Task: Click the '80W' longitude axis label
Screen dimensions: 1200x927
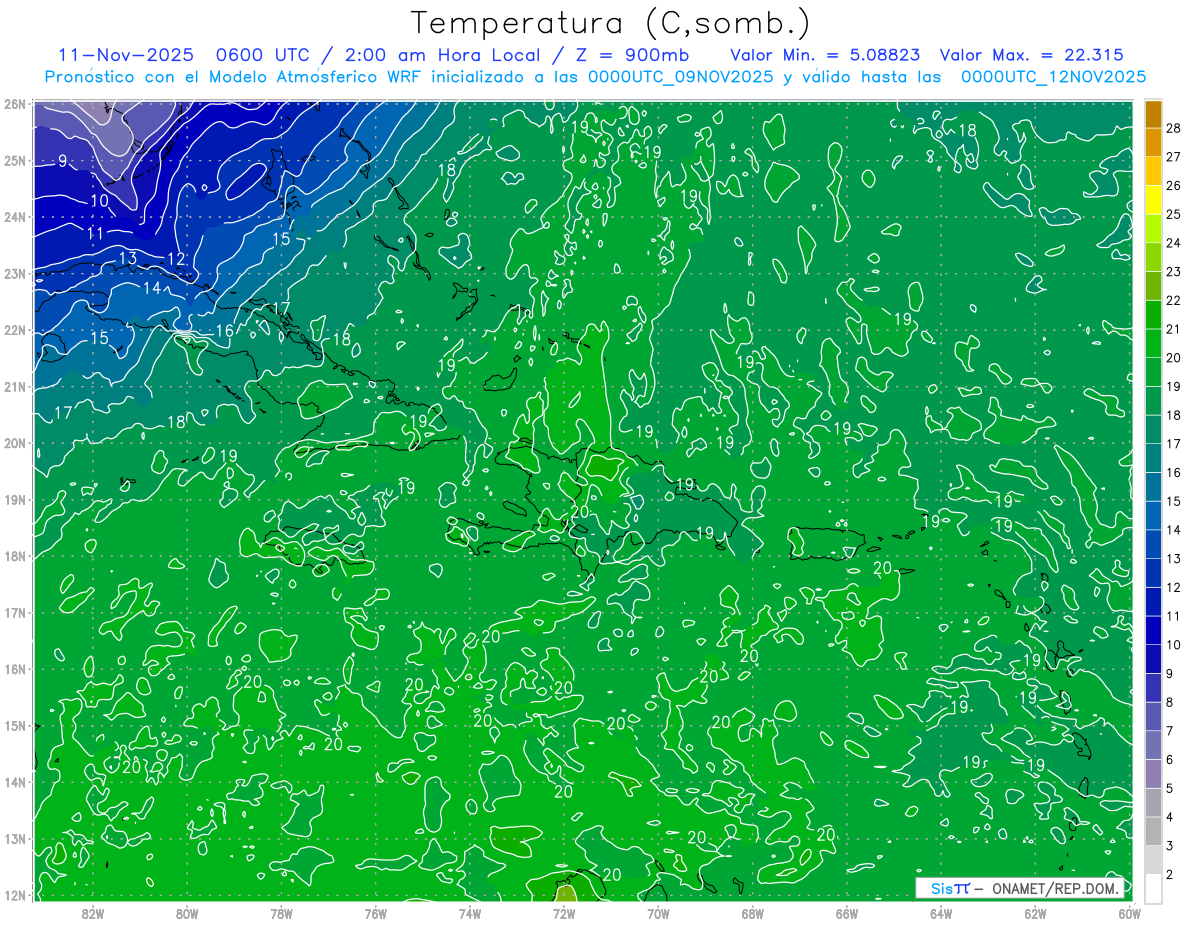Action: 186,913
